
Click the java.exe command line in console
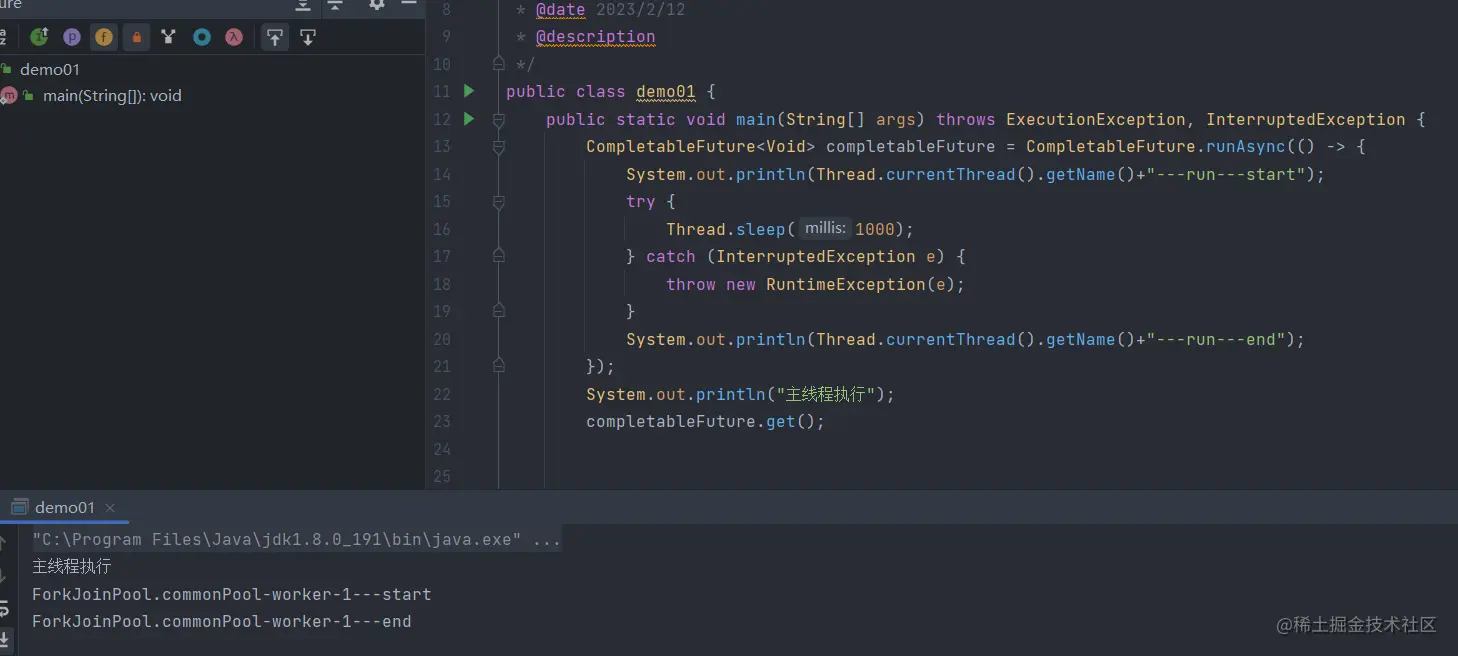tap(296, 540)
